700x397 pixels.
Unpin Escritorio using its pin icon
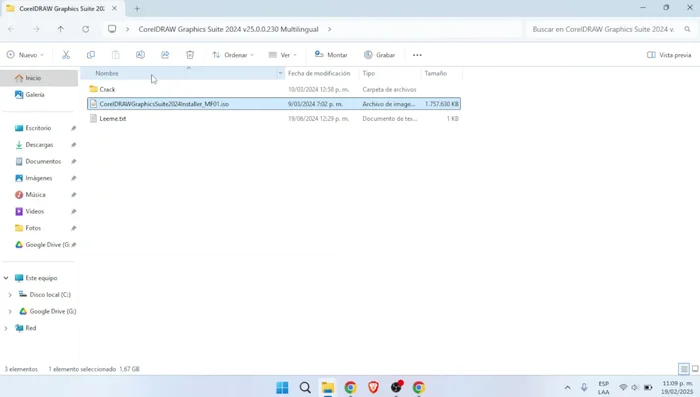coord(73,128)
